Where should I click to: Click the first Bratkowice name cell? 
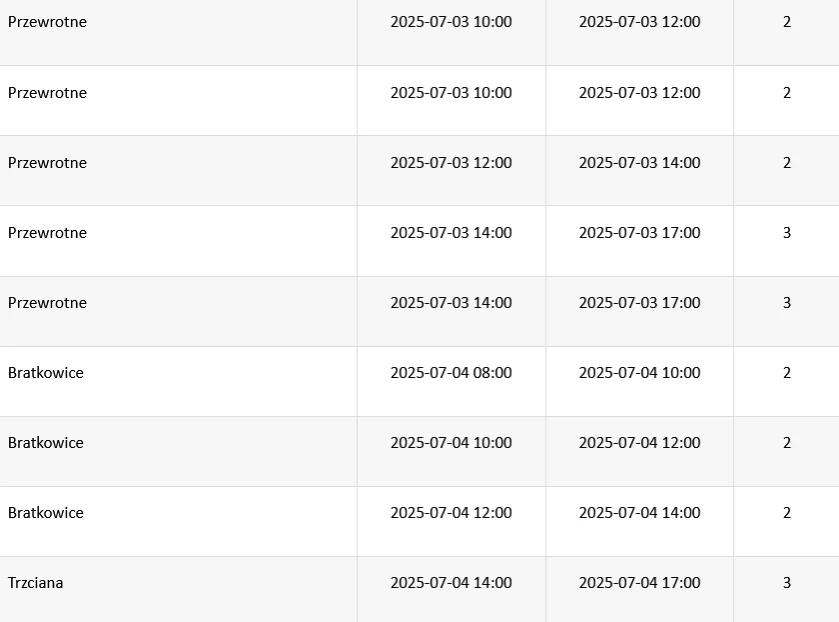[x=46, y=373]
